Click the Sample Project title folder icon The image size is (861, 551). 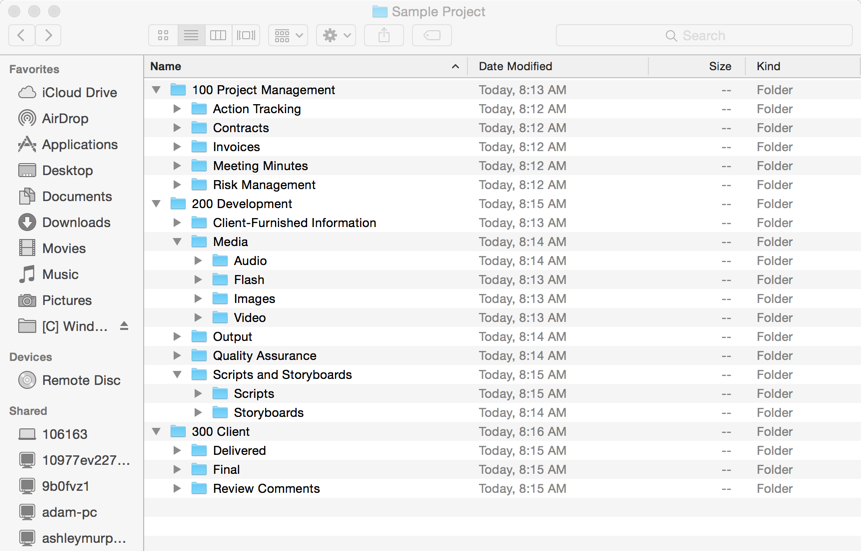[x=380, y=12]
